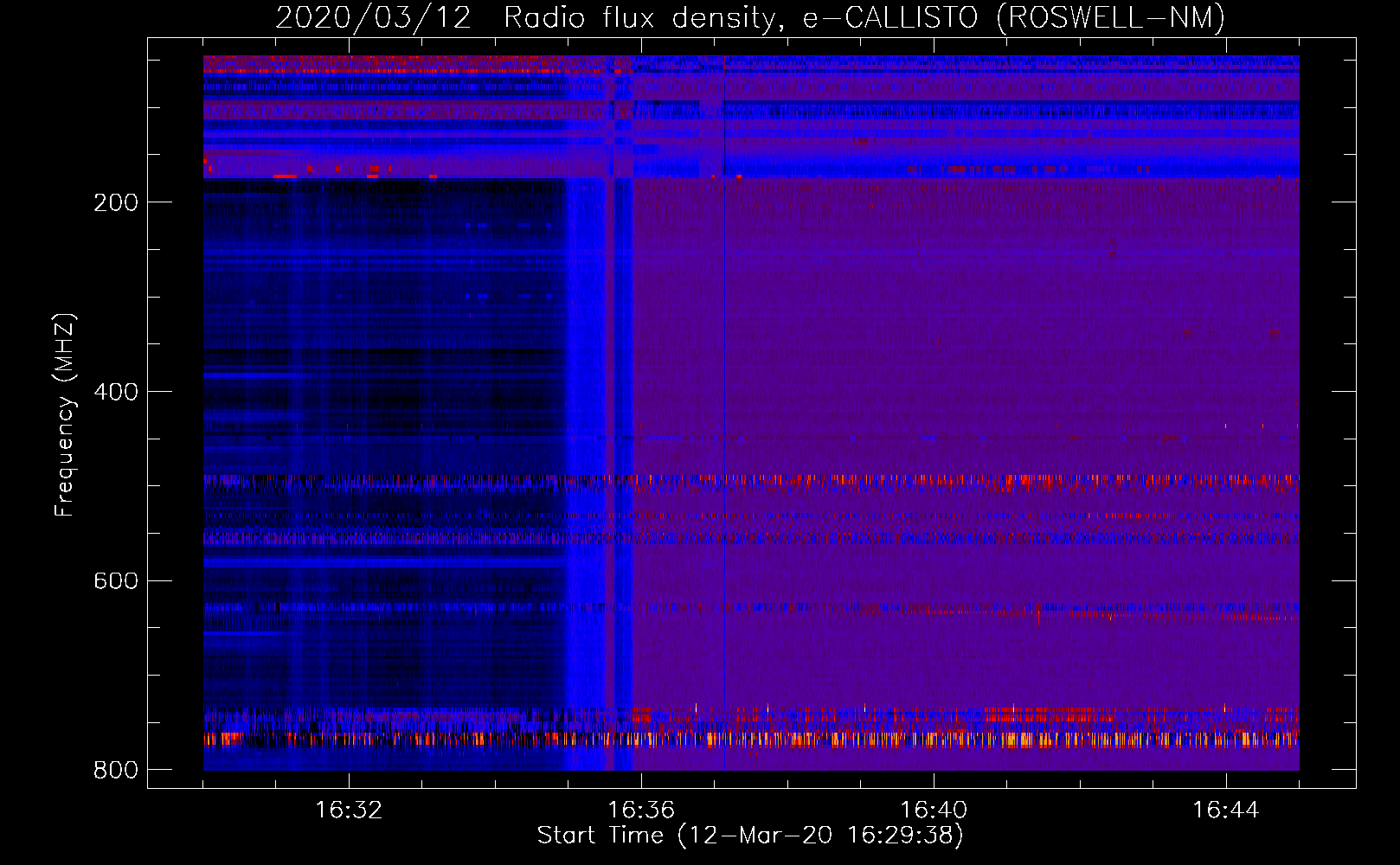Click the bright orange interference band near 770 MHz
The image size is (1400, 865).
[x=751, y=740]
